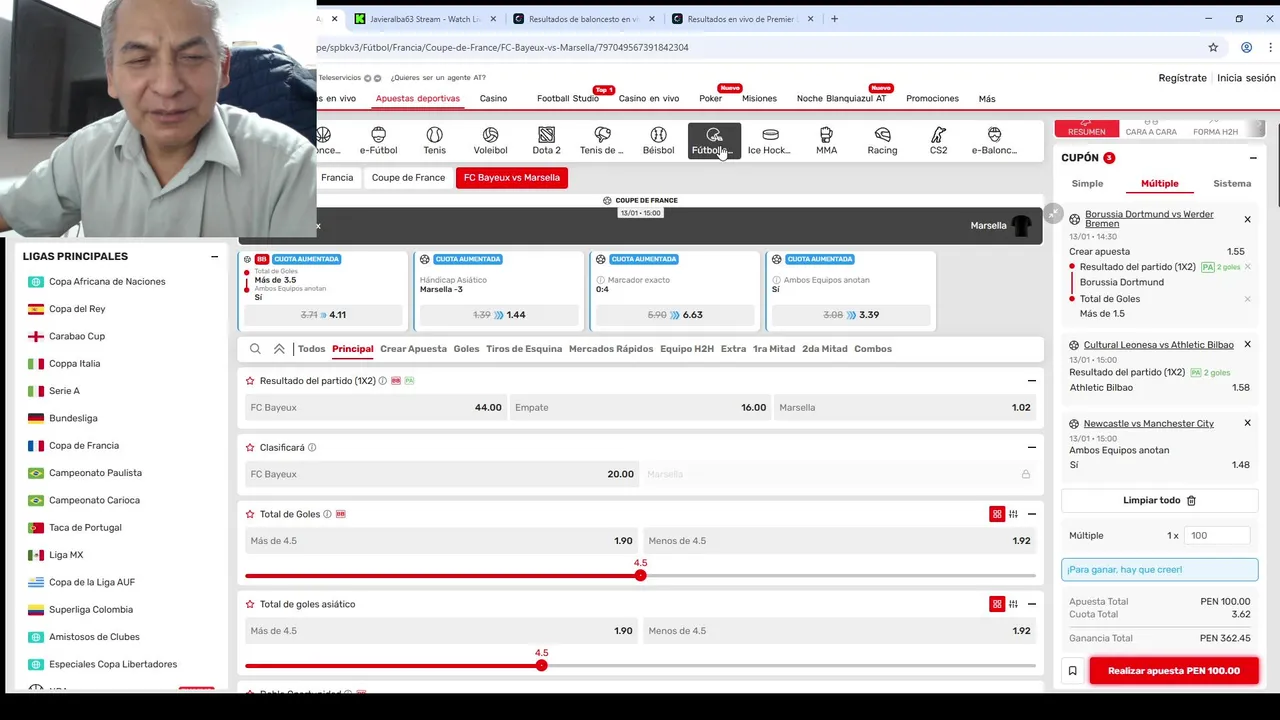Bookmark this page with the star icon
Image resolution: width=1280 pixels, height=720 pixels.
1213,47
